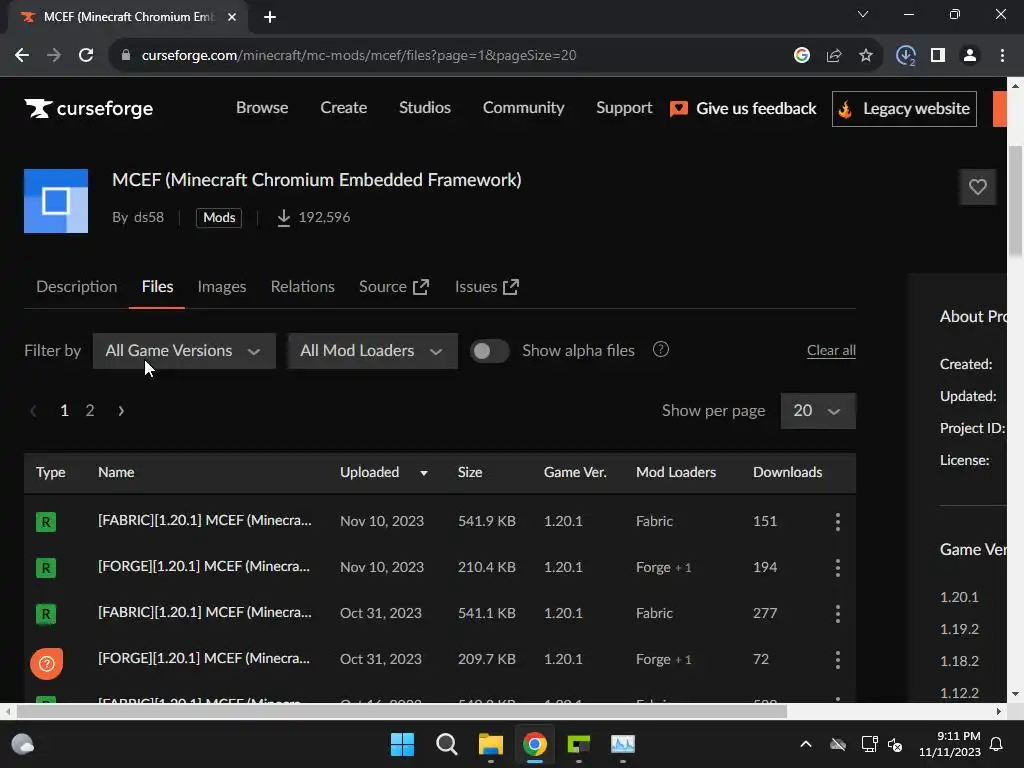1024x768 pixels.
Task: Open options menu for 541.9 KB Fabric file
Action: pos(838,521)
